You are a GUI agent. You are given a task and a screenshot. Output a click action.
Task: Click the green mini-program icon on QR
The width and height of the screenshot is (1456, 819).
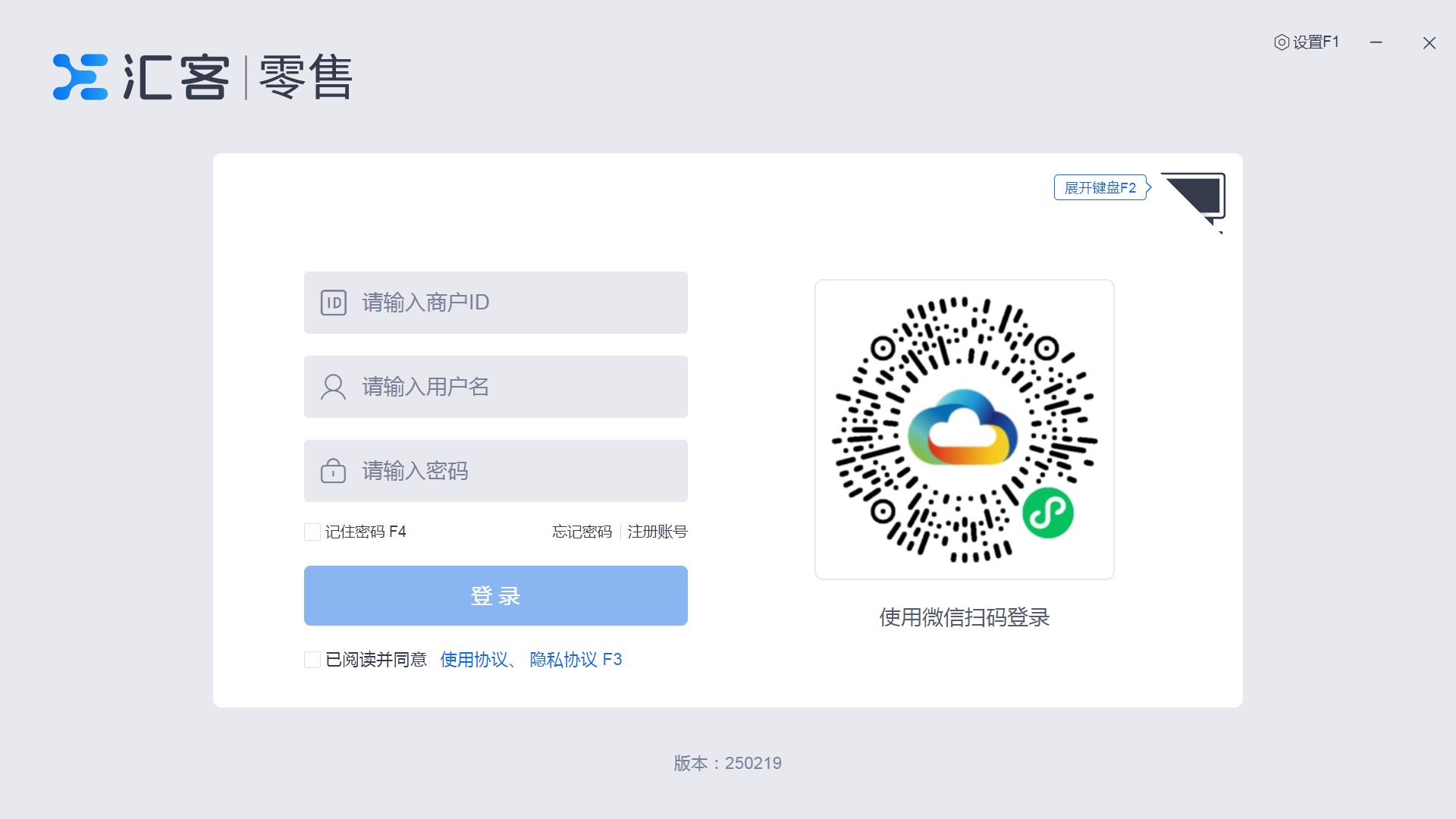coord(1047,513)
